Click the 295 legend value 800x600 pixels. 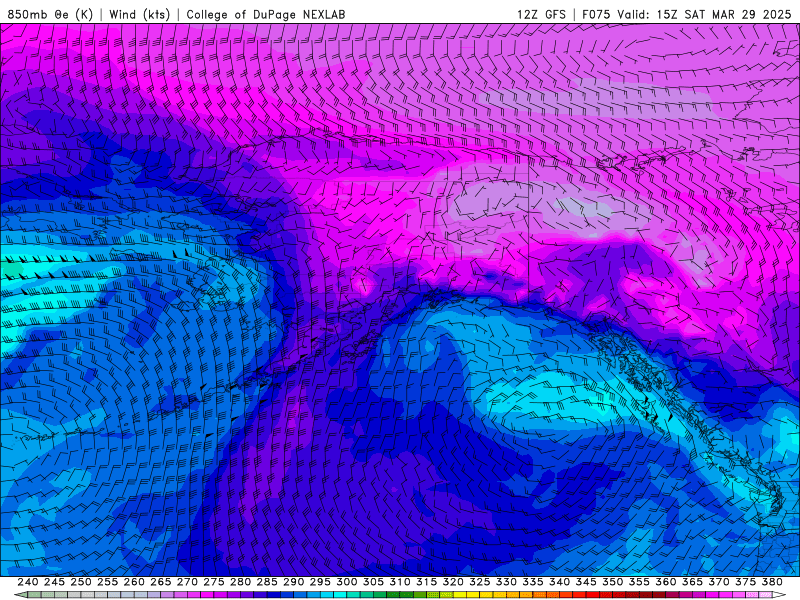tap(320, 582)
